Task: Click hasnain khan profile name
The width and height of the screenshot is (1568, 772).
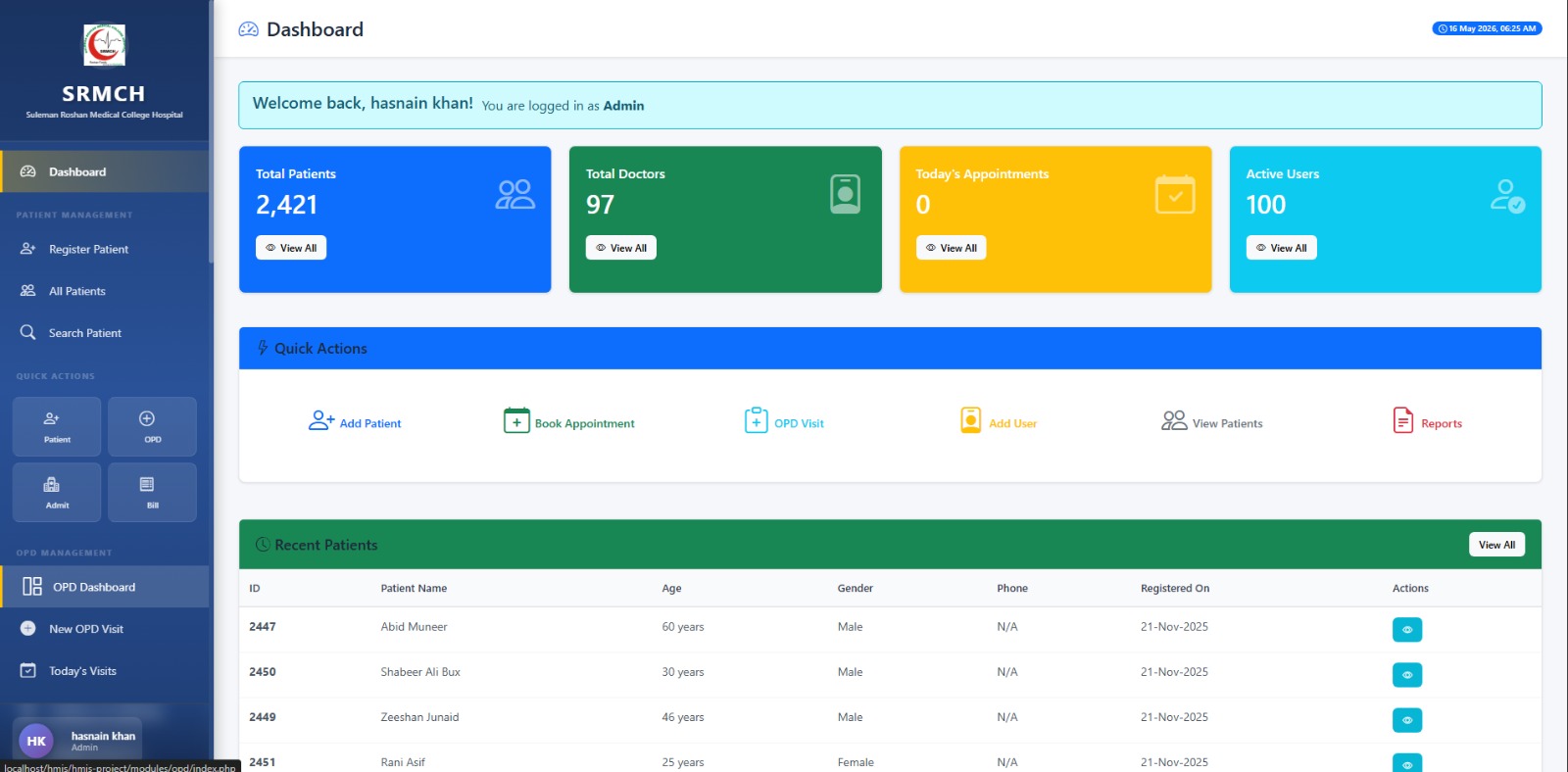Action: (x=103, y=736)
